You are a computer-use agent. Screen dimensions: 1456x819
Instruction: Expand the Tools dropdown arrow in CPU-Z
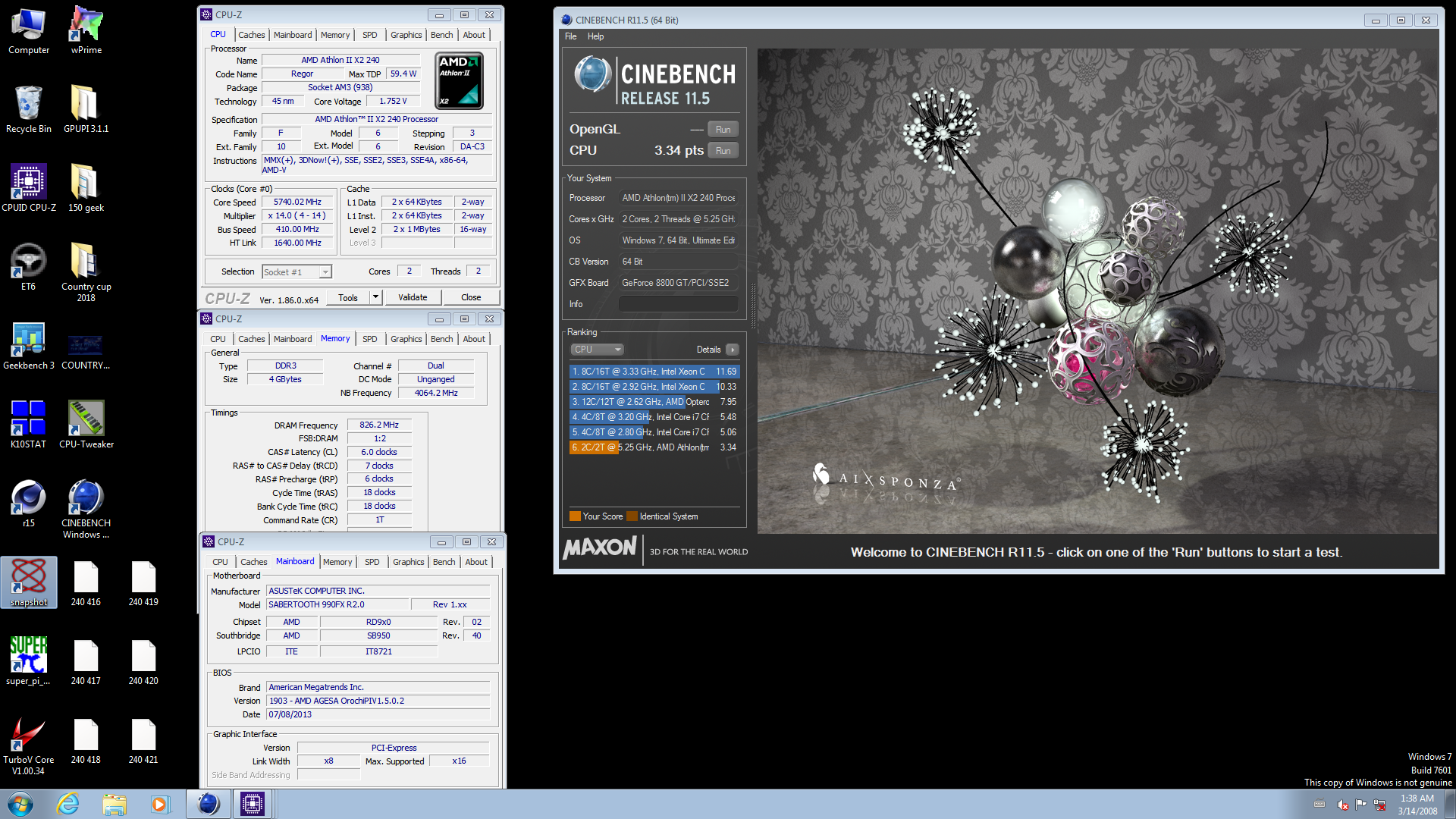(x=375, y=297)
